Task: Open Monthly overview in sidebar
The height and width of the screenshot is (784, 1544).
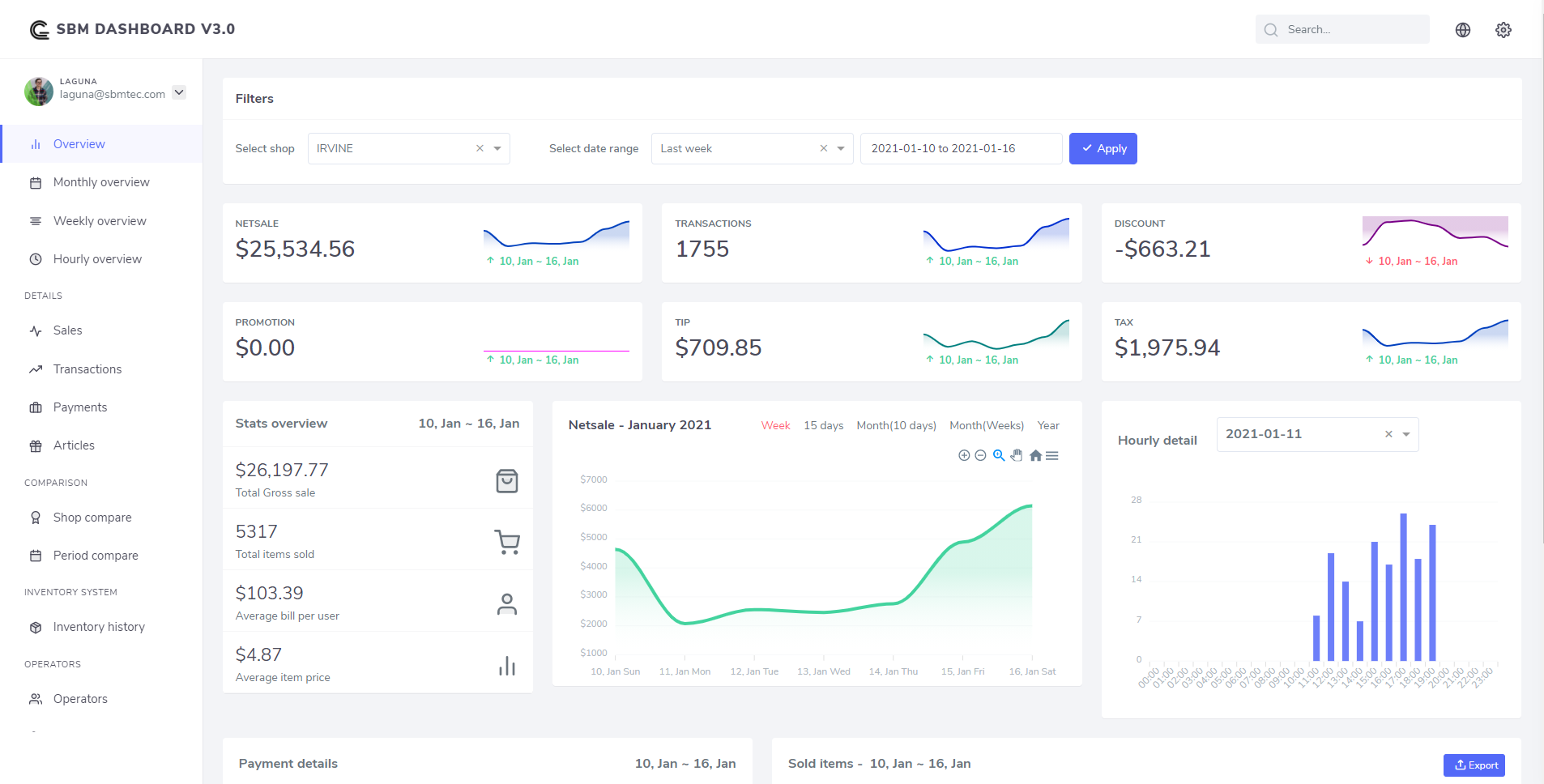Action: click(101, 182)
